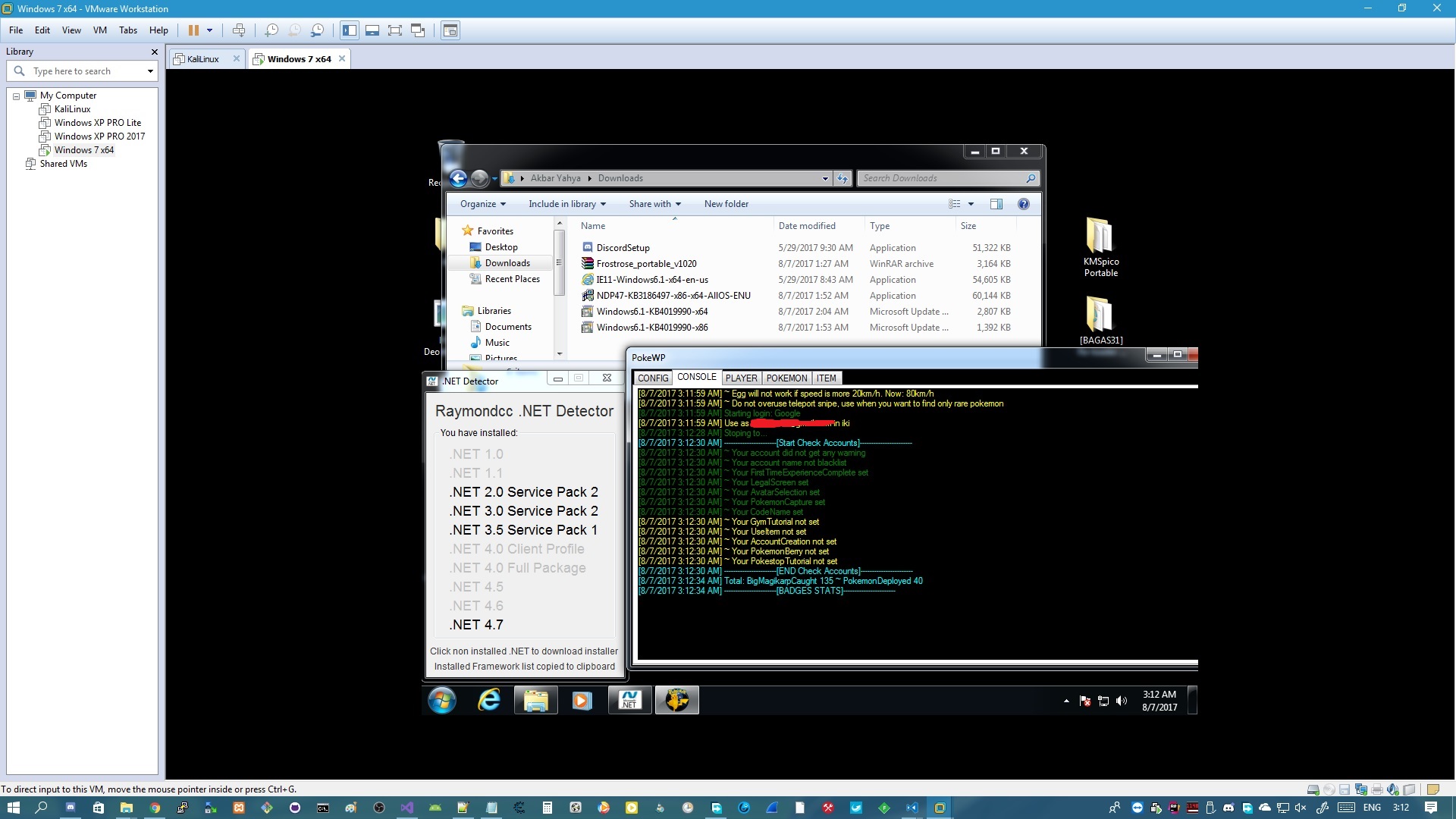The image size is (1456, 819).
Task: Open the snapshot manager toolbar icon
Action: click(318, 30)
